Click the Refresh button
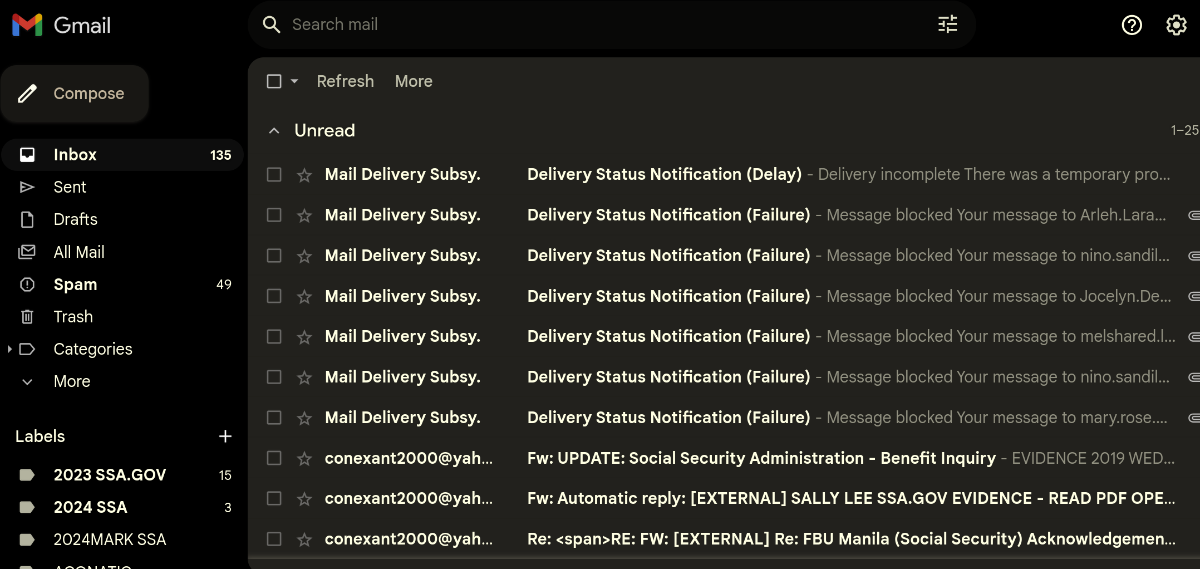Viewport: 1200px width, 569px height. [345, 82]
